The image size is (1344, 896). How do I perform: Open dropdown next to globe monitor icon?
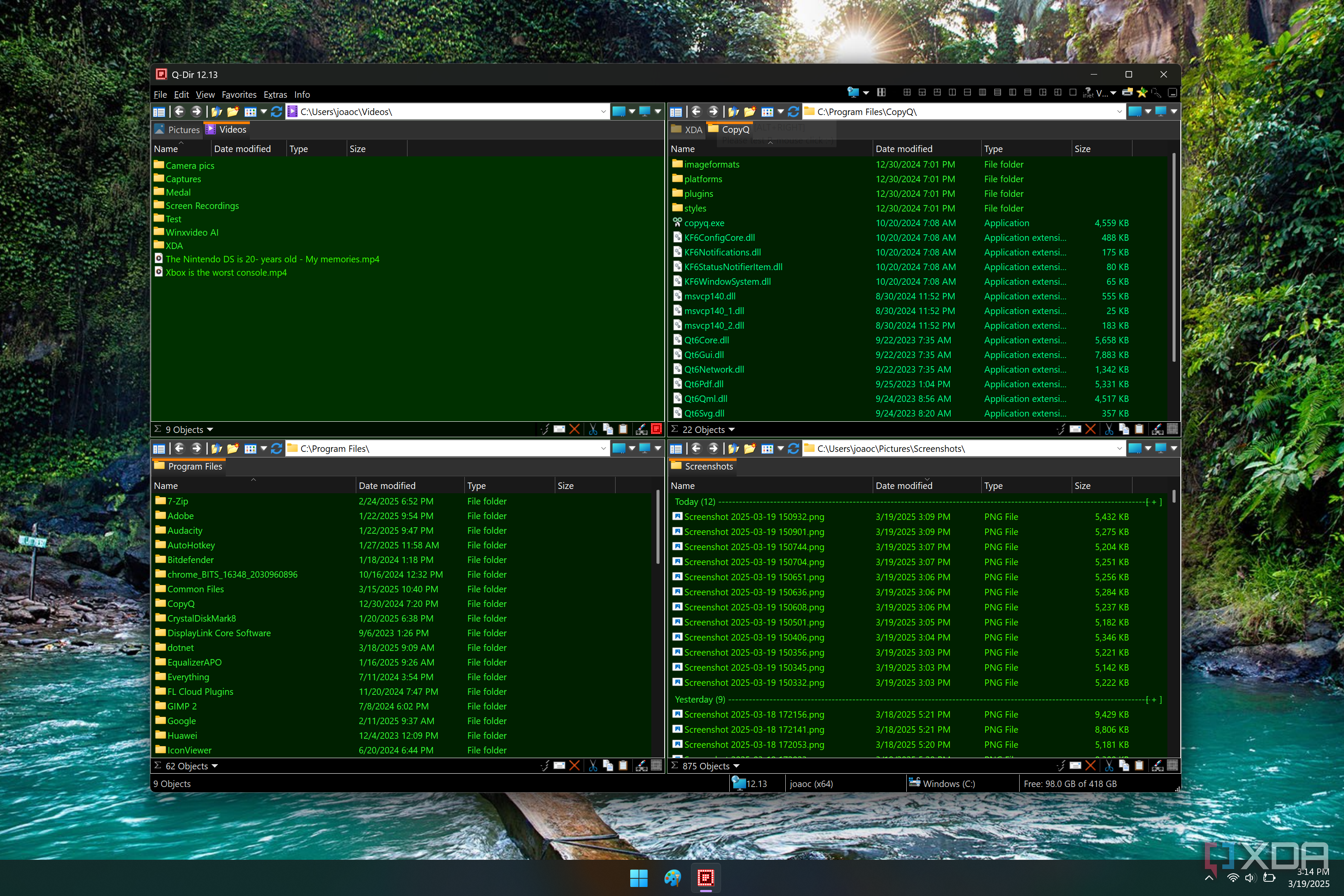click(x=866, y=93)
